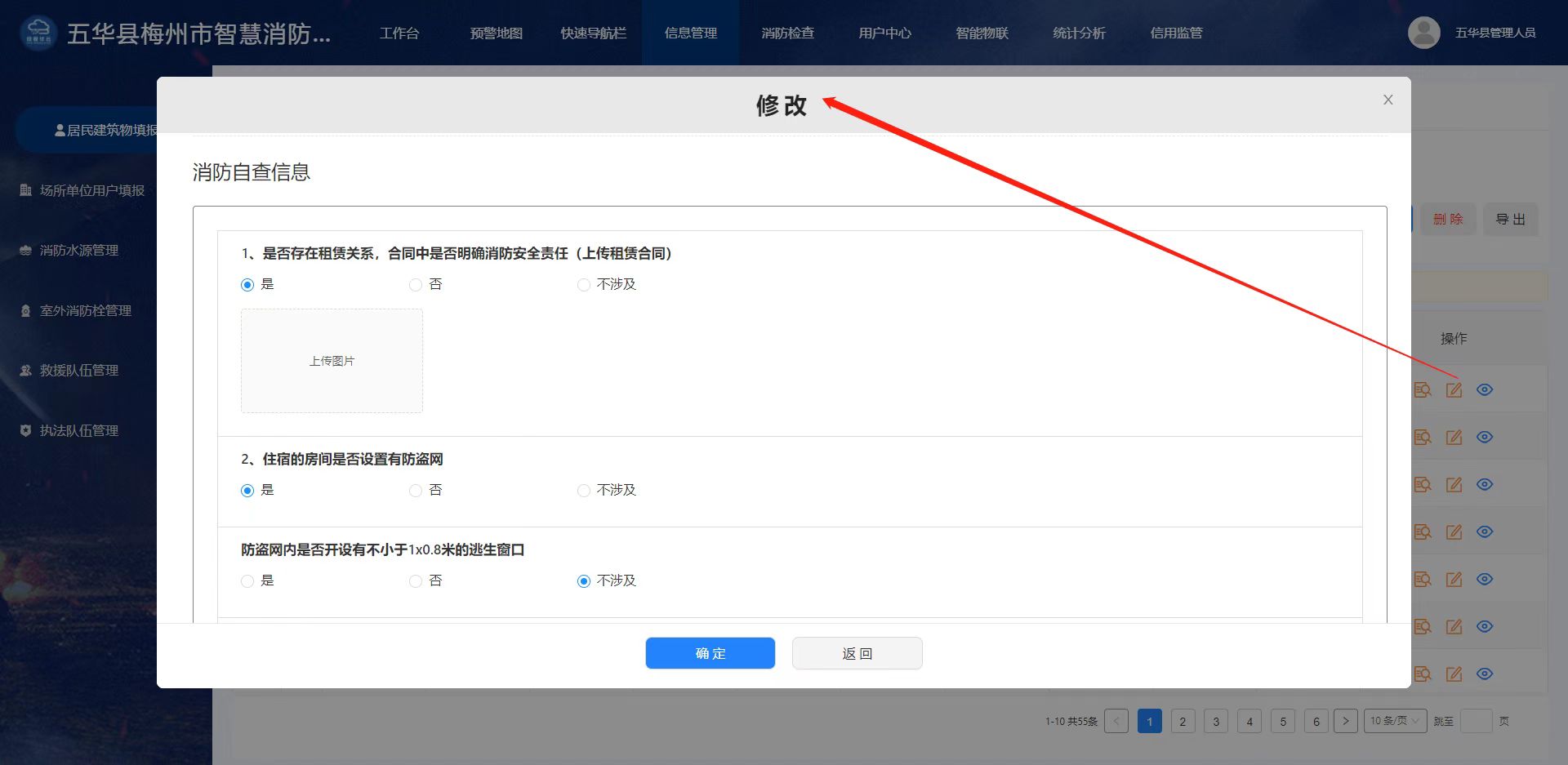Select 不涉及 for 逃生窗口 question
Screen dimensions: 1568x765
(x=583, y=581)
